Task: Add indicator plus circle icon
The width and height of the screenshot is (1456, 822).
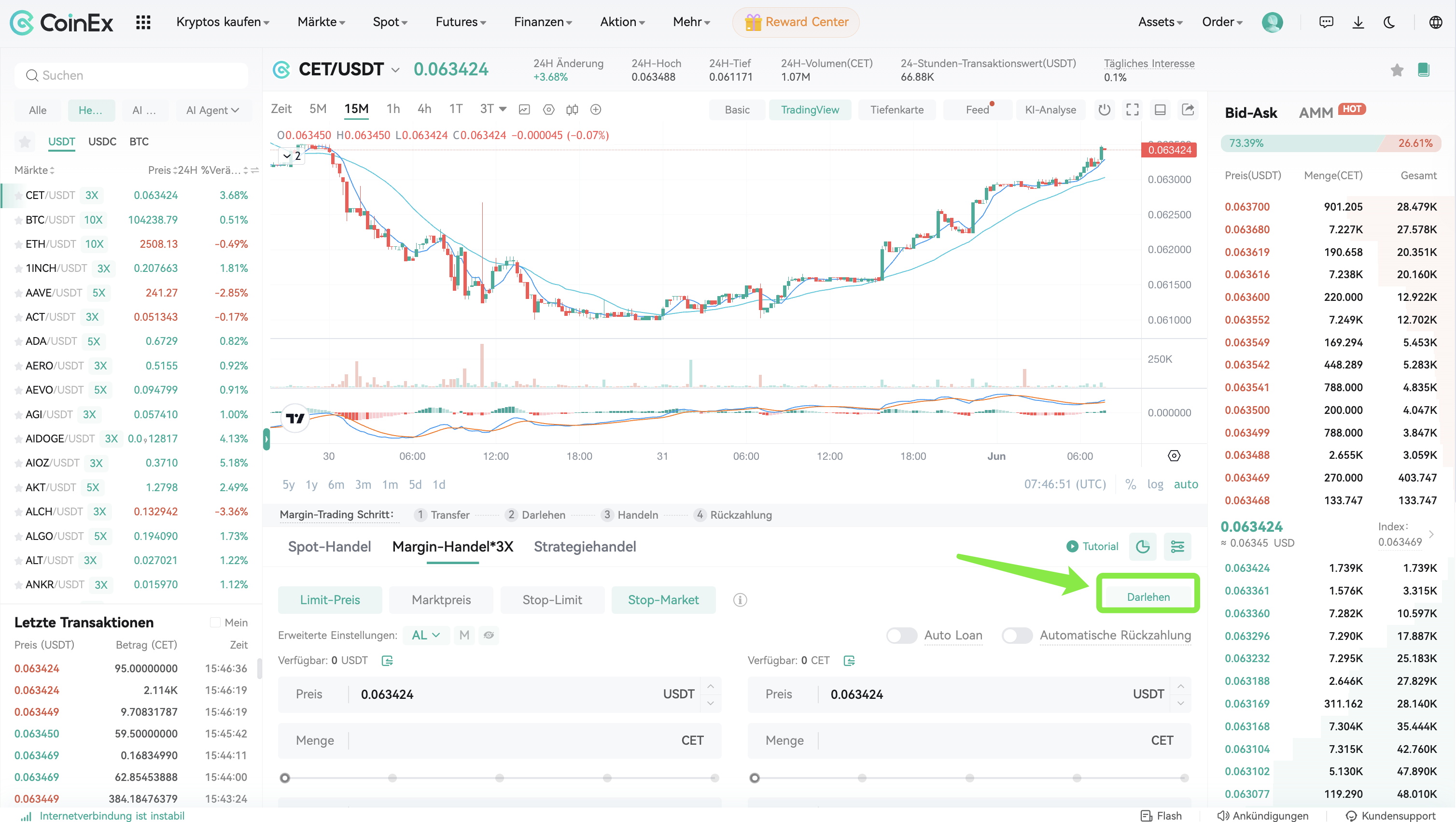Action: (x=596, y=110)
